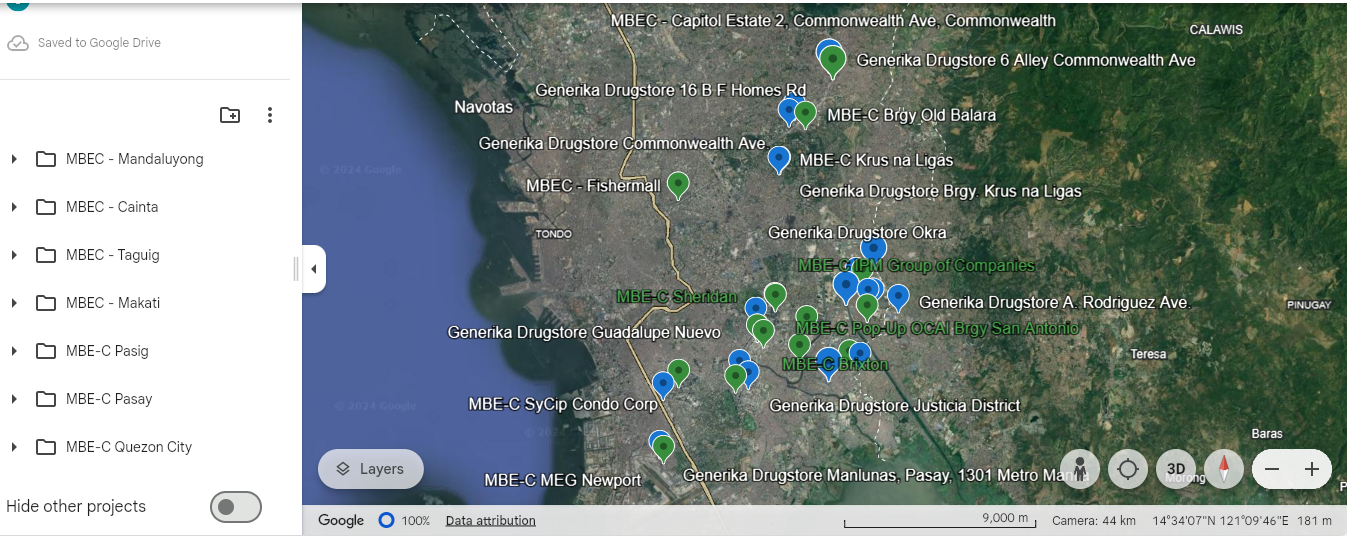Collapse the sidebar panel with arrow handle

click(x=313, y=269)
